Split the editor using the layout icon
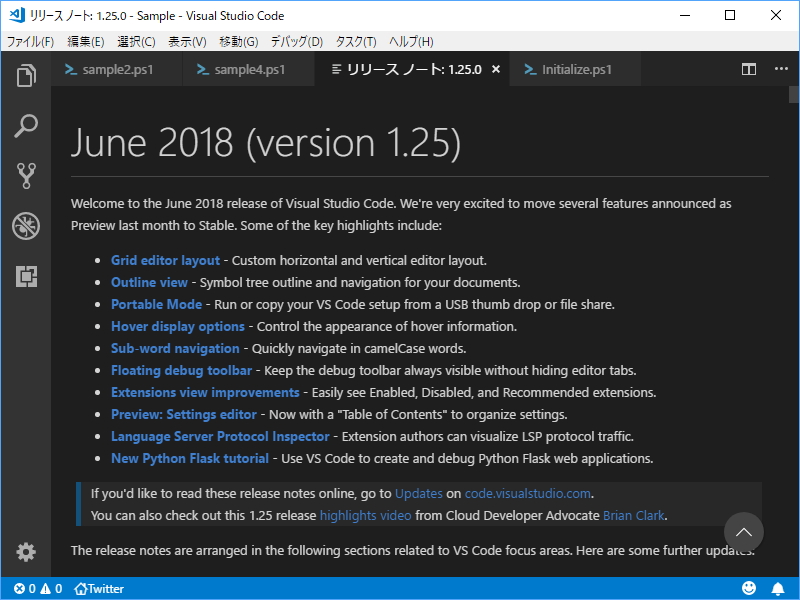 [x=748, y=69]
